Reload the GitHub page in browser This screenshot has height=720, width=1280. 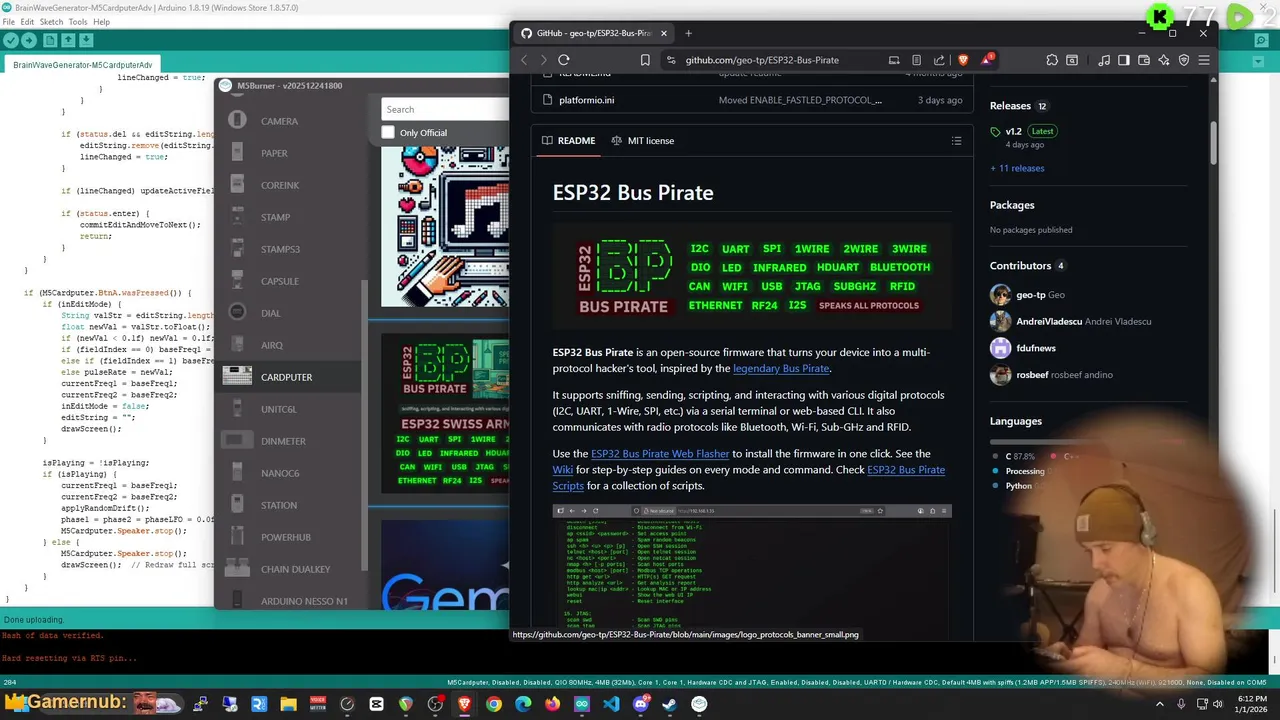pyautogui.click(x=564, y=60)
